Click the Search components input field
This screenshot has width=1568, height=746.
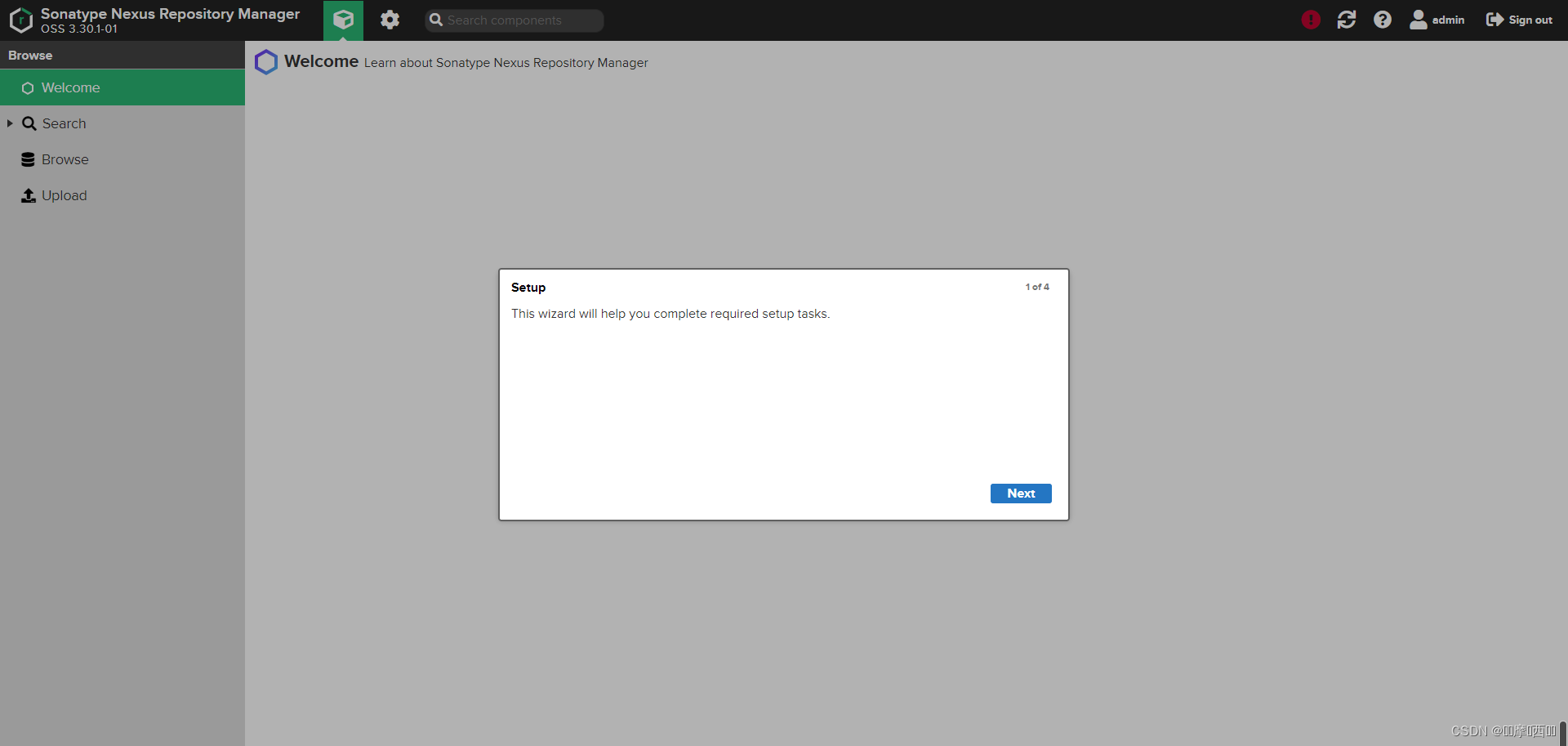tap(514, 20)
